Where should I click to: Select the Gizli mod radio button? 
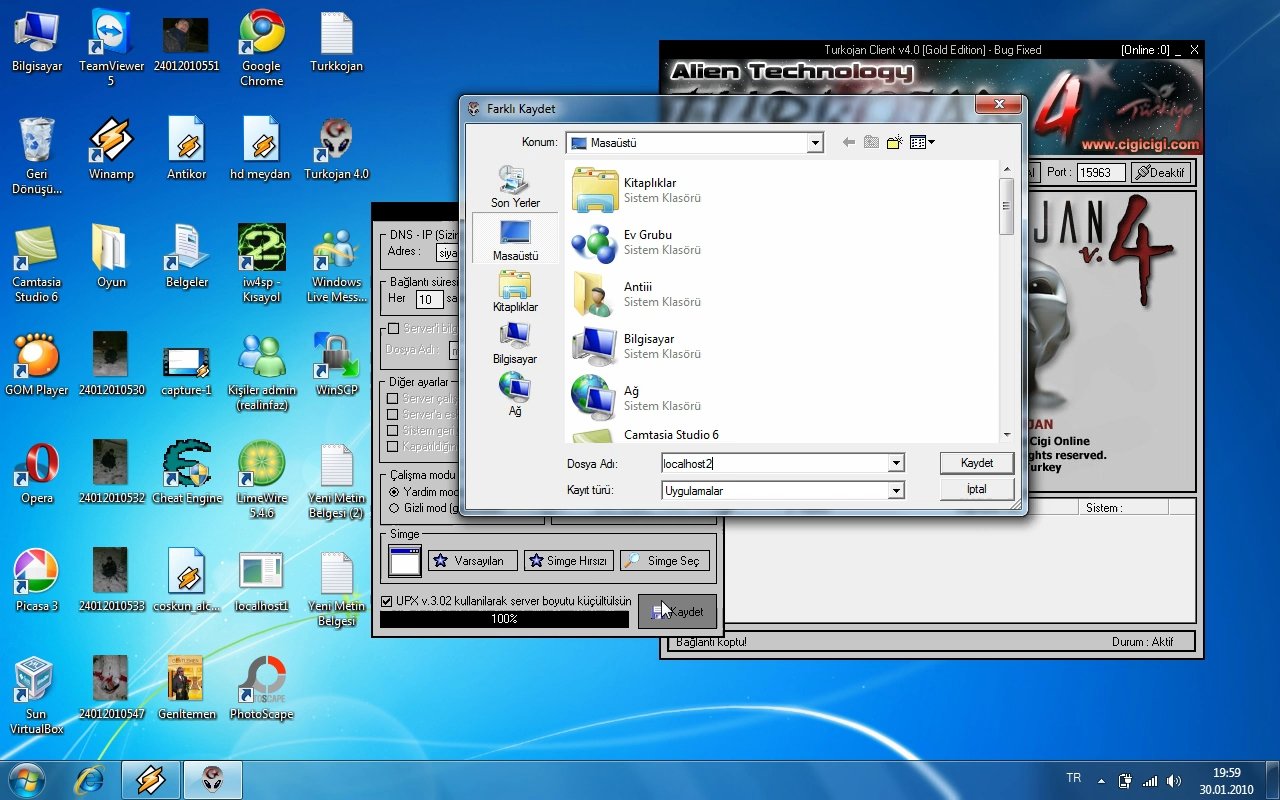pos(394,508)
